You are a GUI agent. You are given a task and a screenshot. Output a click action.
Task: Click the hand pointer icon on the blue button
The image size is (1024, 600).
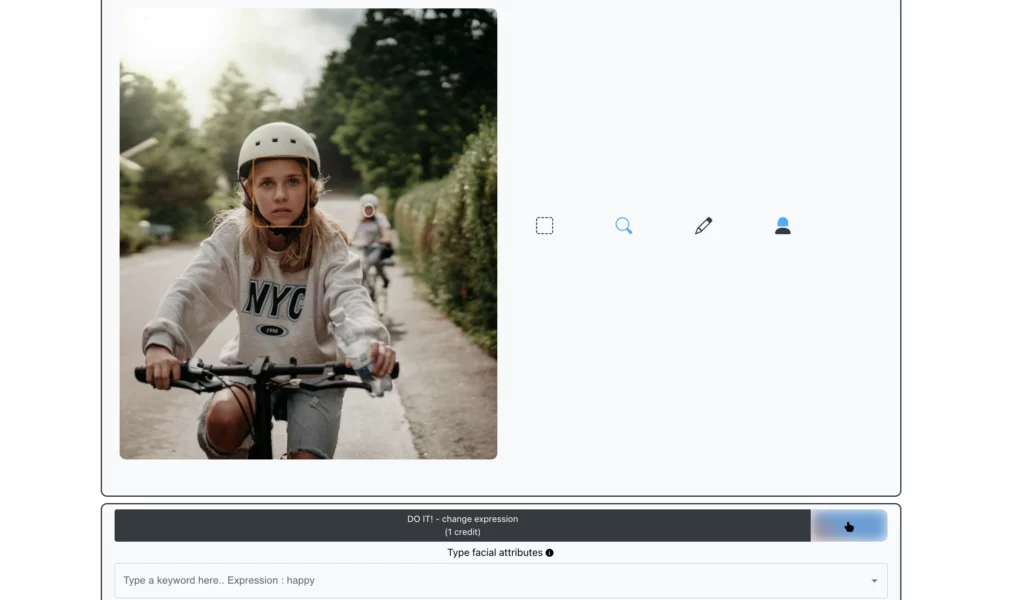pos(849,525)
